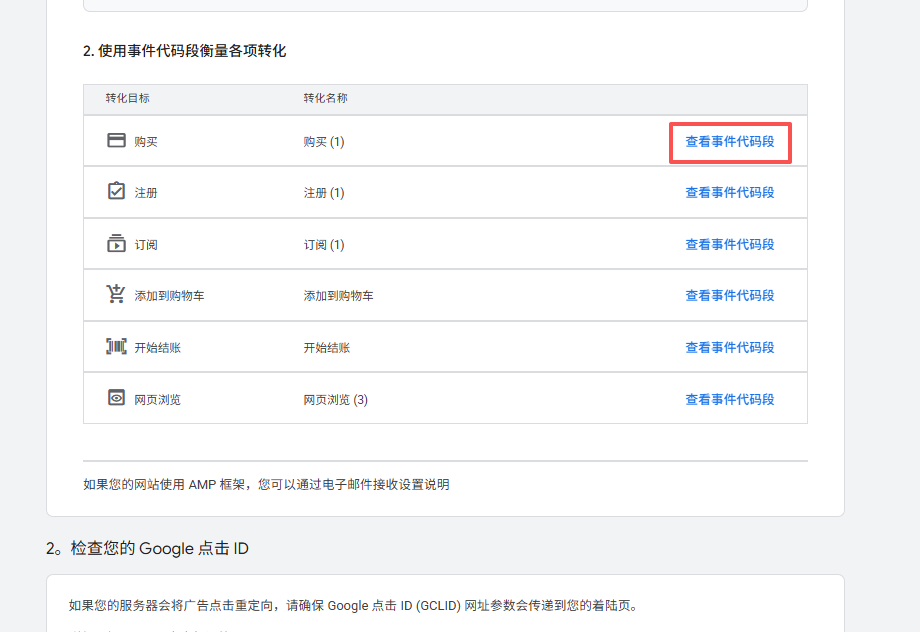Click the AMP 框架 email setup instructions text

pos(266,485)
